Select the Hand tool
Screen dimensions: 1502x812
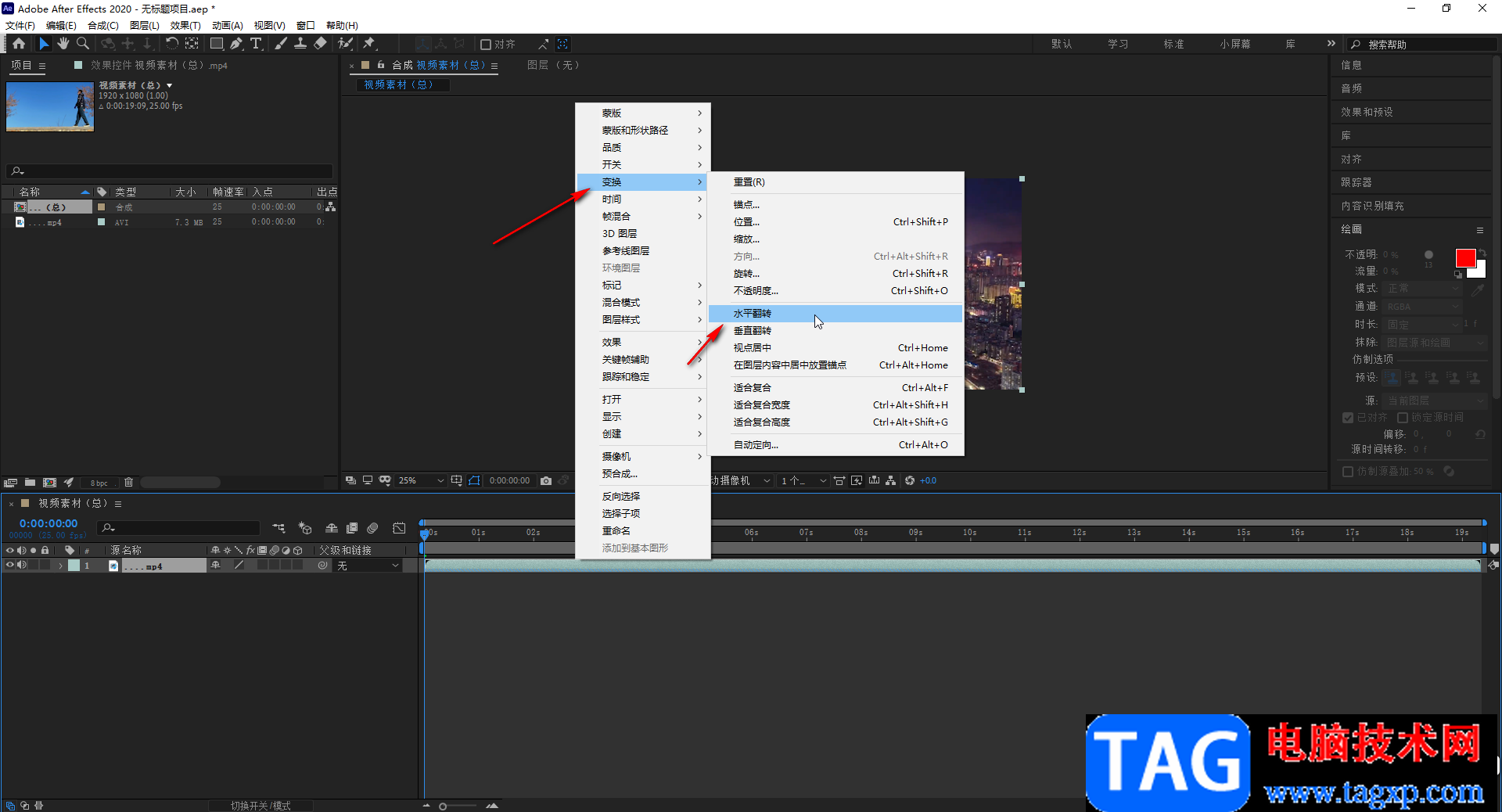point(63,44)
